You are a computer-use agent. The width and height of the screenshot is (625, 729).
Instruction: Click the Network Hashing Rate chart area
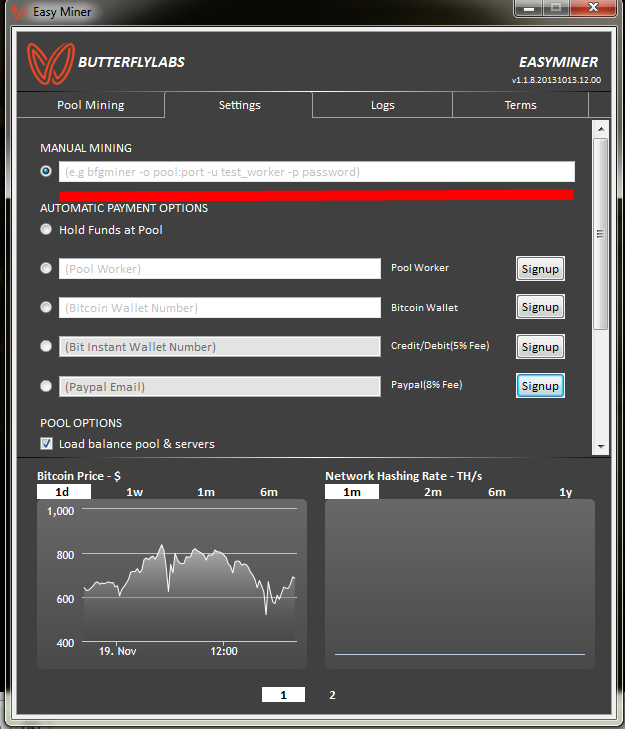[460, 584]
